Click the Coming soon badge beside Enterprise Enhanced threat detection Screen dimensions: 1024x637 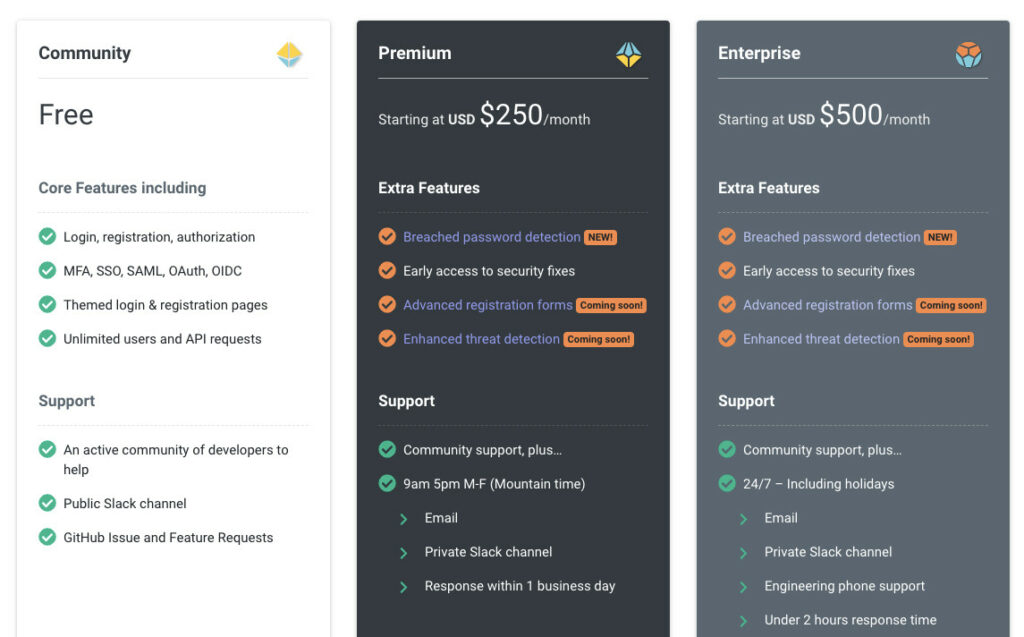point(938,339)
